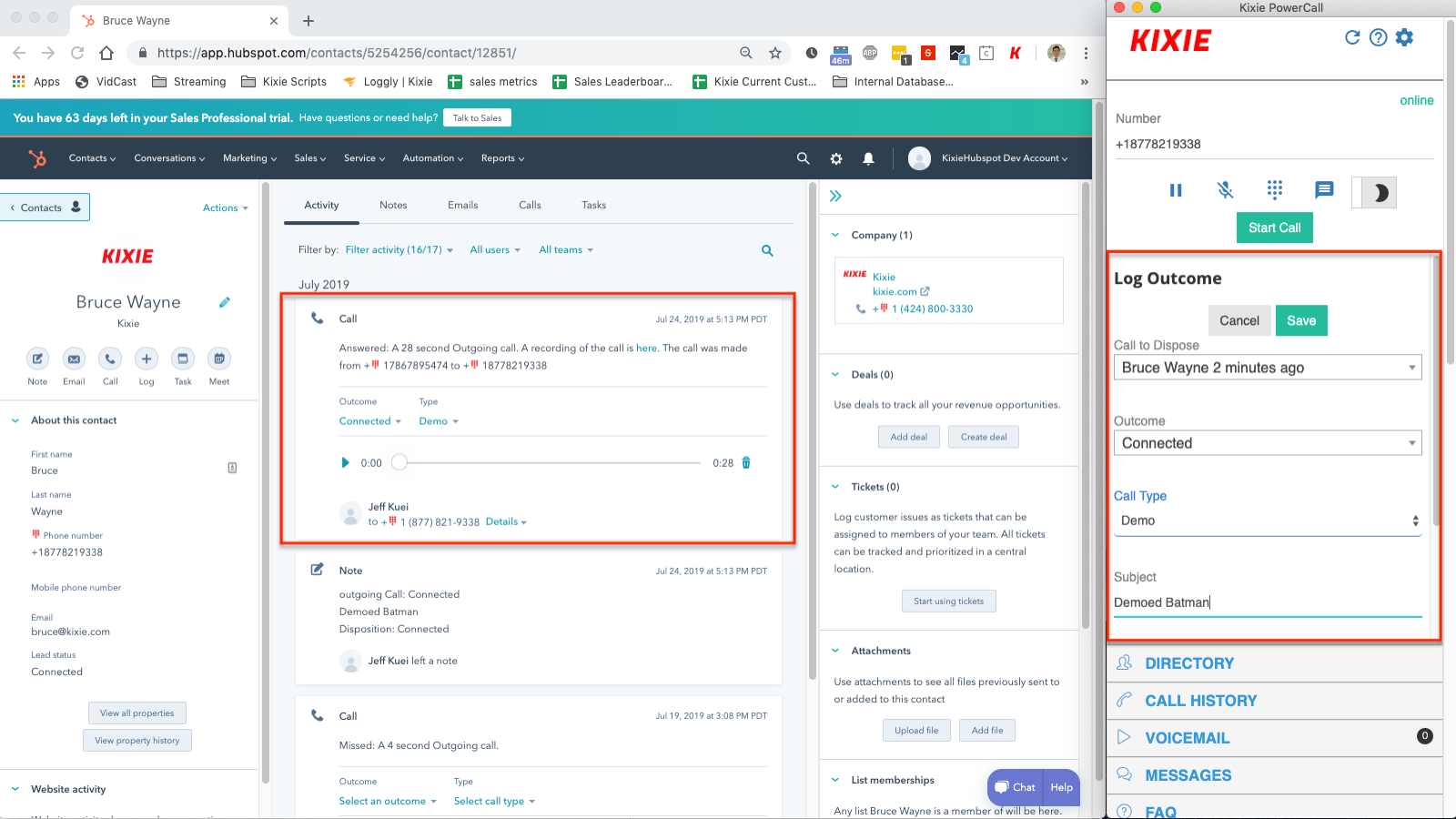
Task: Mute the microphone in Kixie PowerCall
Action: pyautogui.click(x=1225, y=190)
